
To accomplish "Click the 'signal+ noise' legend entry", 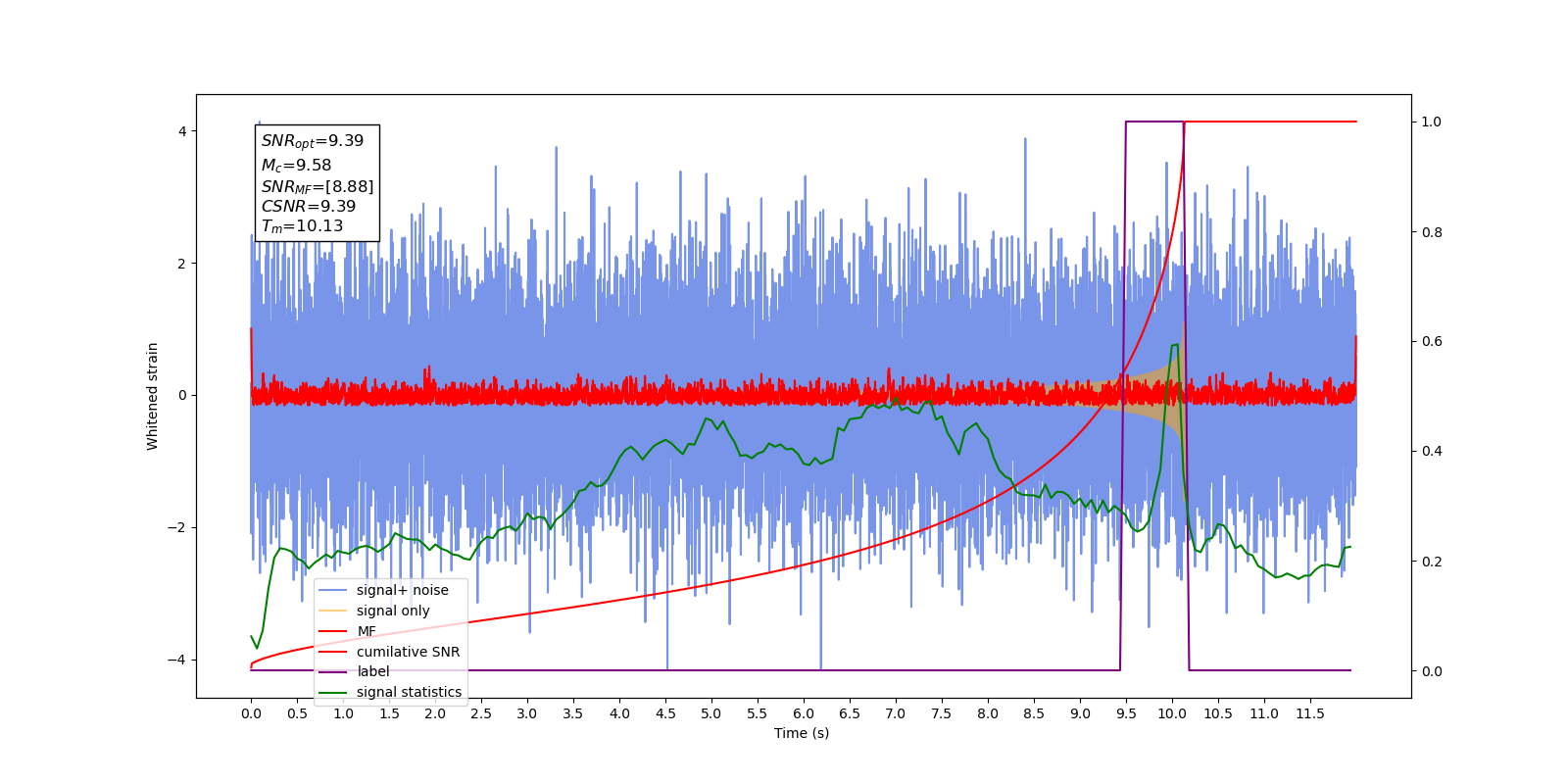I will coord(403,590).
